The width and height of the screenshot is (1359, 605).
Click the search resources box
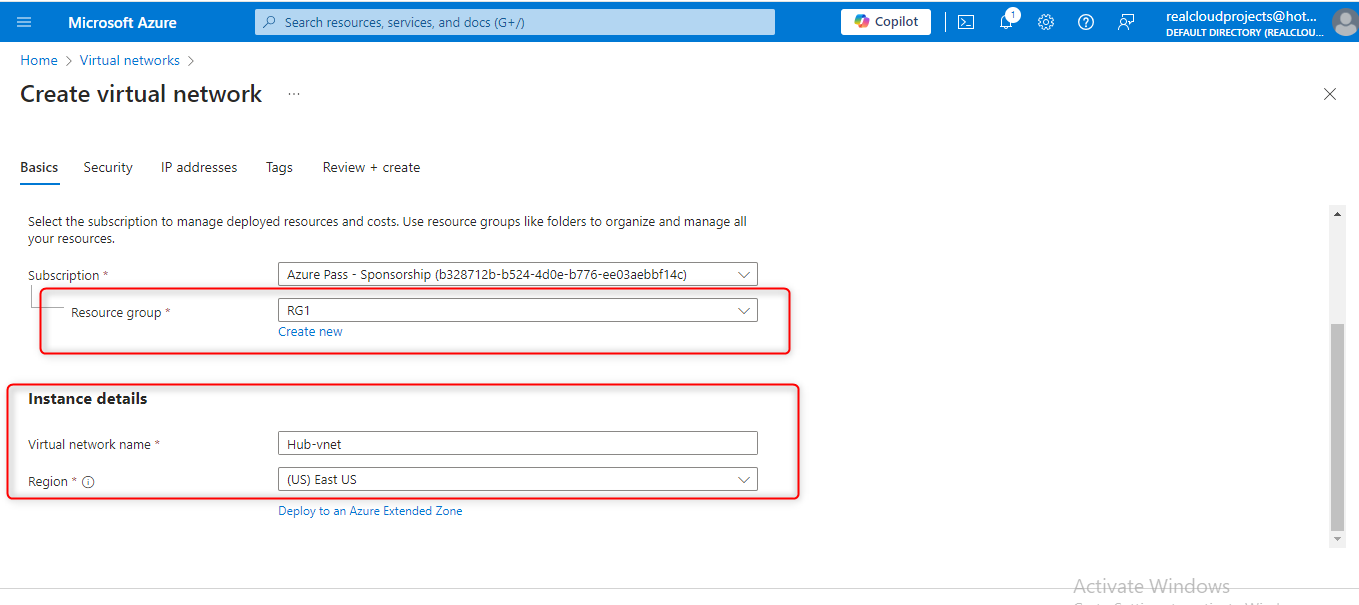pyautogui.click(x=515, y=22)
